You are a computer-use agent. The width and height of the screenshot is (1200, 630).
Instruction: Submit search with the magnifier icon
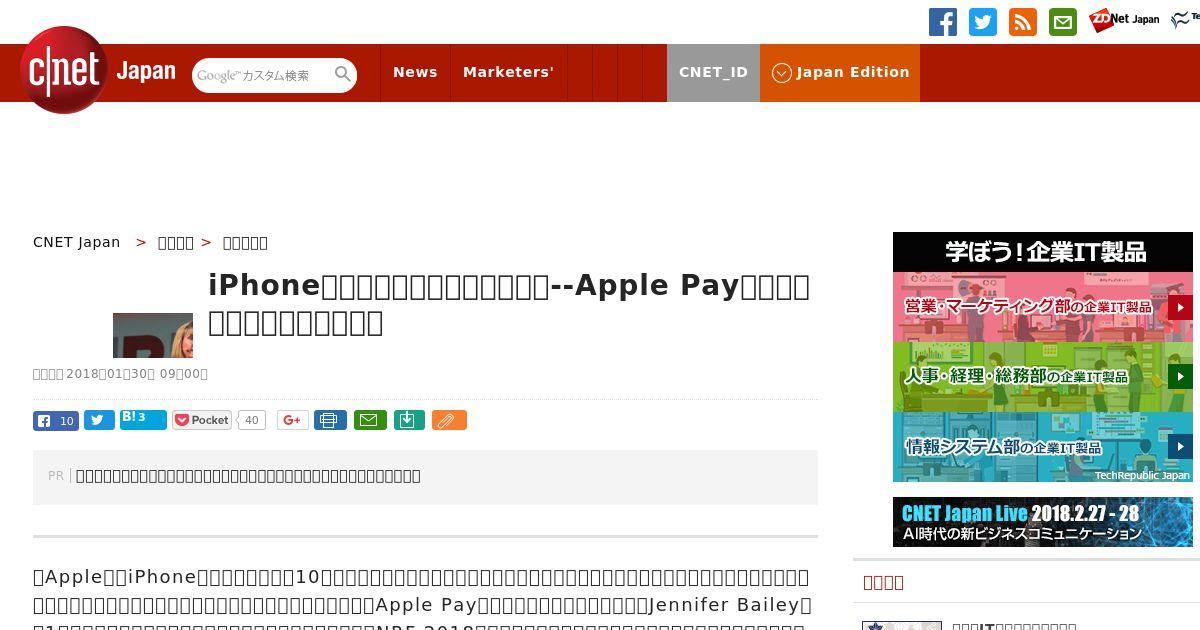tap(343, 75)
